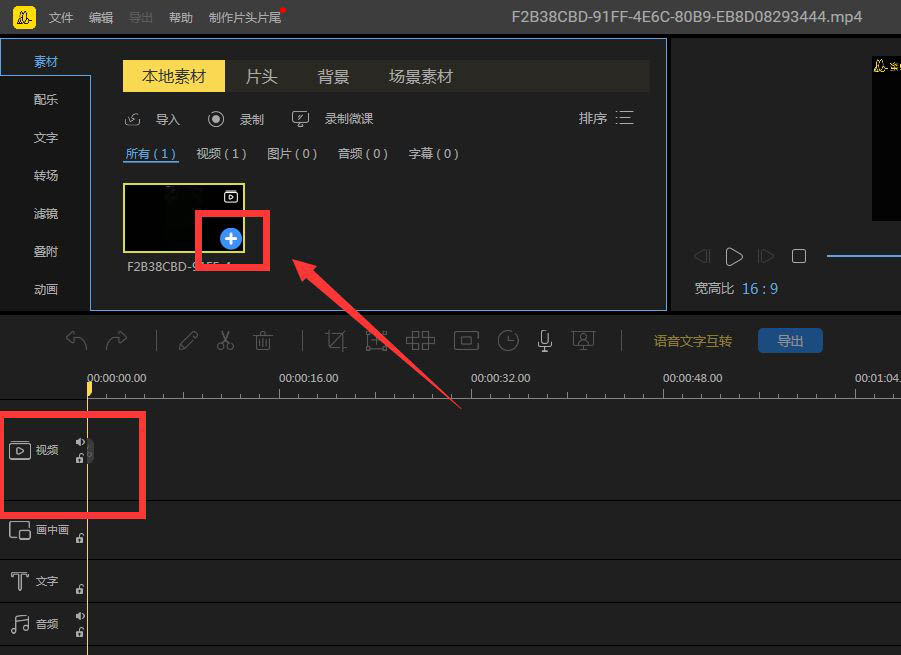Image resolution: width=901 pixels, height=655 pixels.
Task: Open the duration clock tool
Action: pos(508,341)
